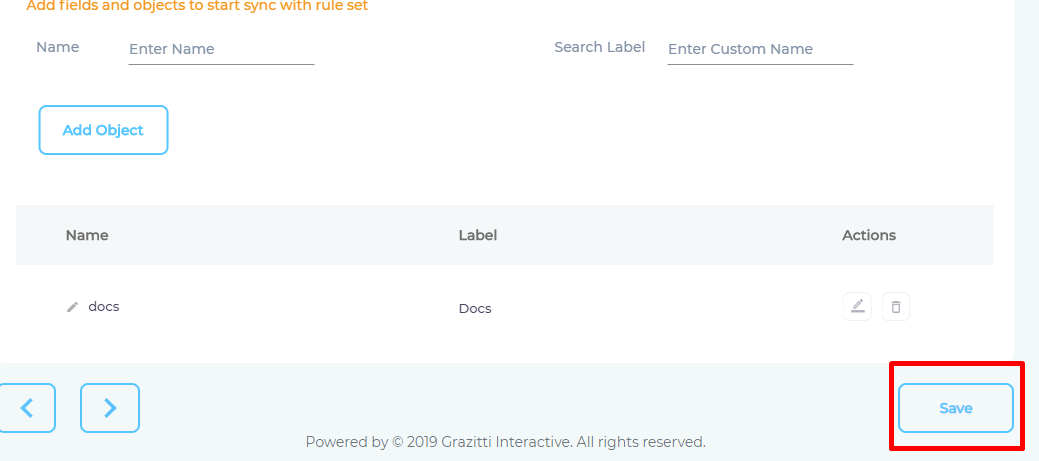
Task: Focus the Enter Name input field
Action: [221, 50]
